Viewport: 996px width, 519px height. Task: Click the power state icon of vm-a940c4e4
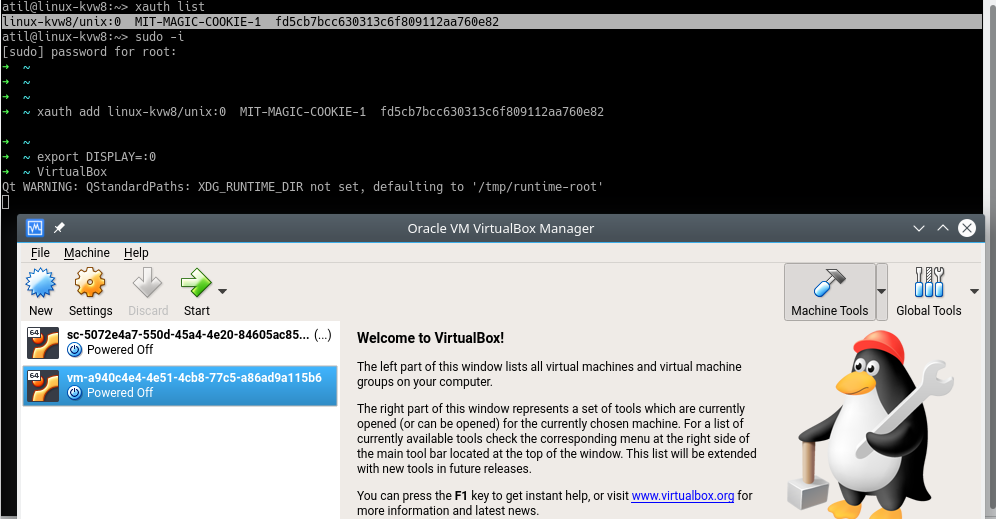pos(74,393)
